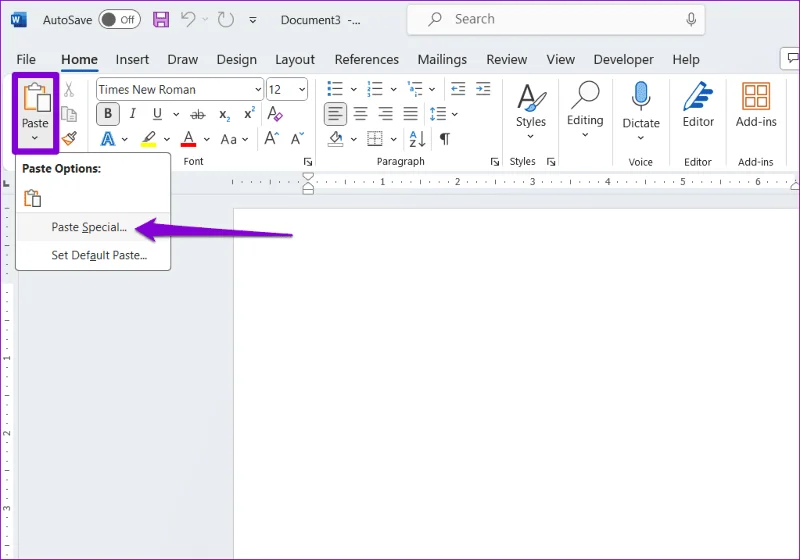
Task: Open Customize Quick Access Toolbar dropdown
Action: point(253,20)
